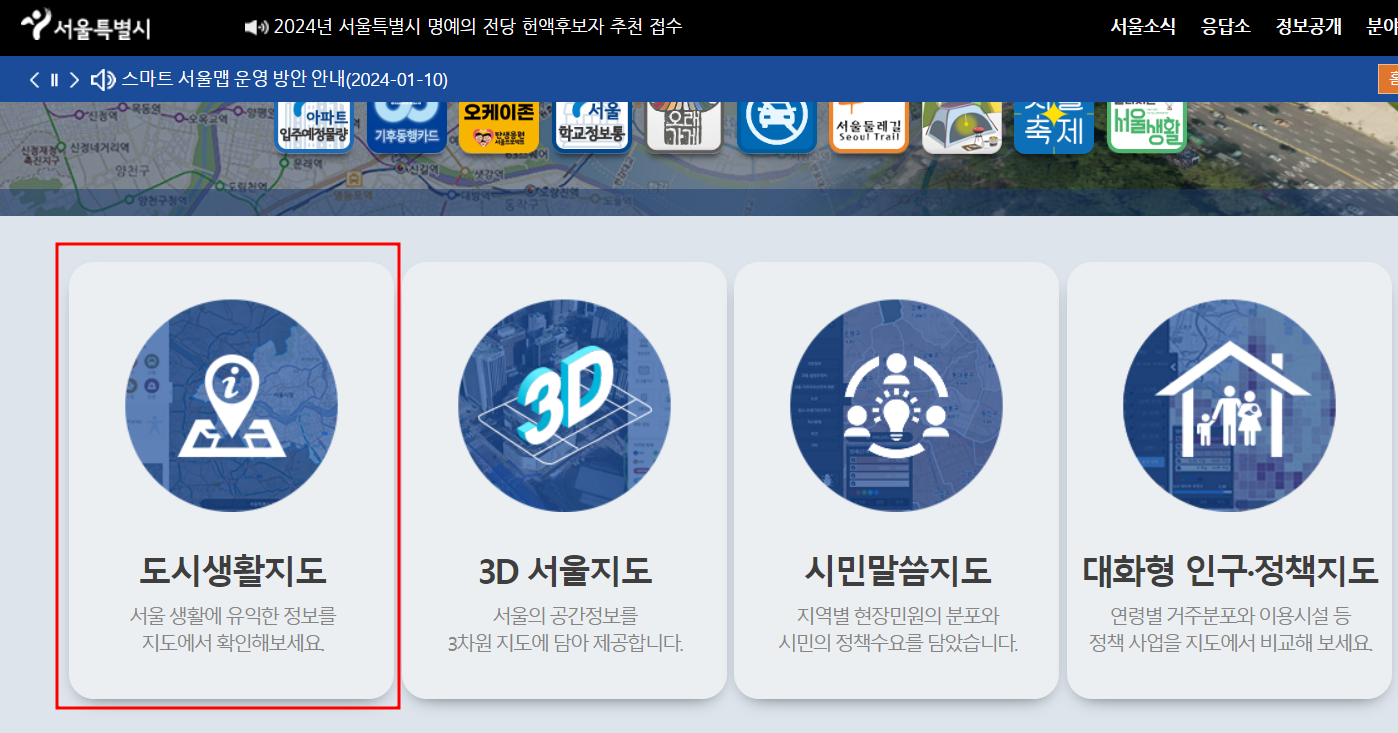
Task: Open the 정보공개 menu
Action: pyautogui.click(x=1308, y=27)
